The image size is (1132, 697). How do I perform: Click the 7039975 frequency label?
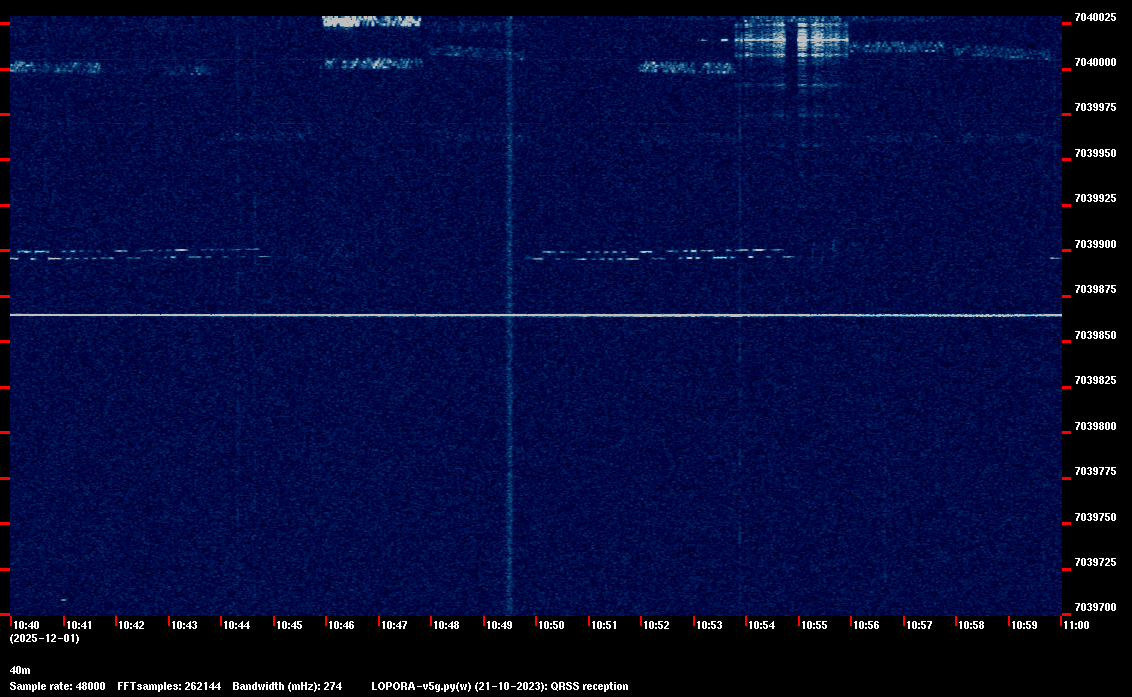(1095, 108)
